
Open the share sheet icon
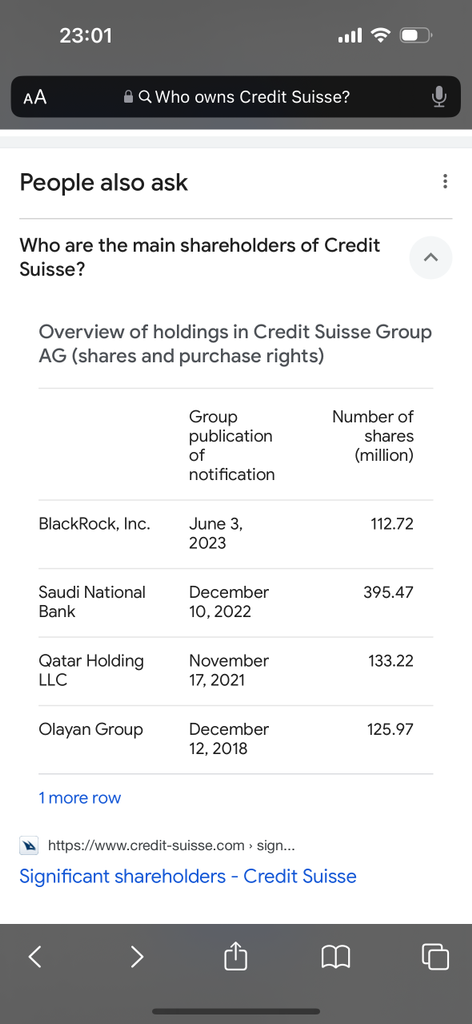(236, 957)
